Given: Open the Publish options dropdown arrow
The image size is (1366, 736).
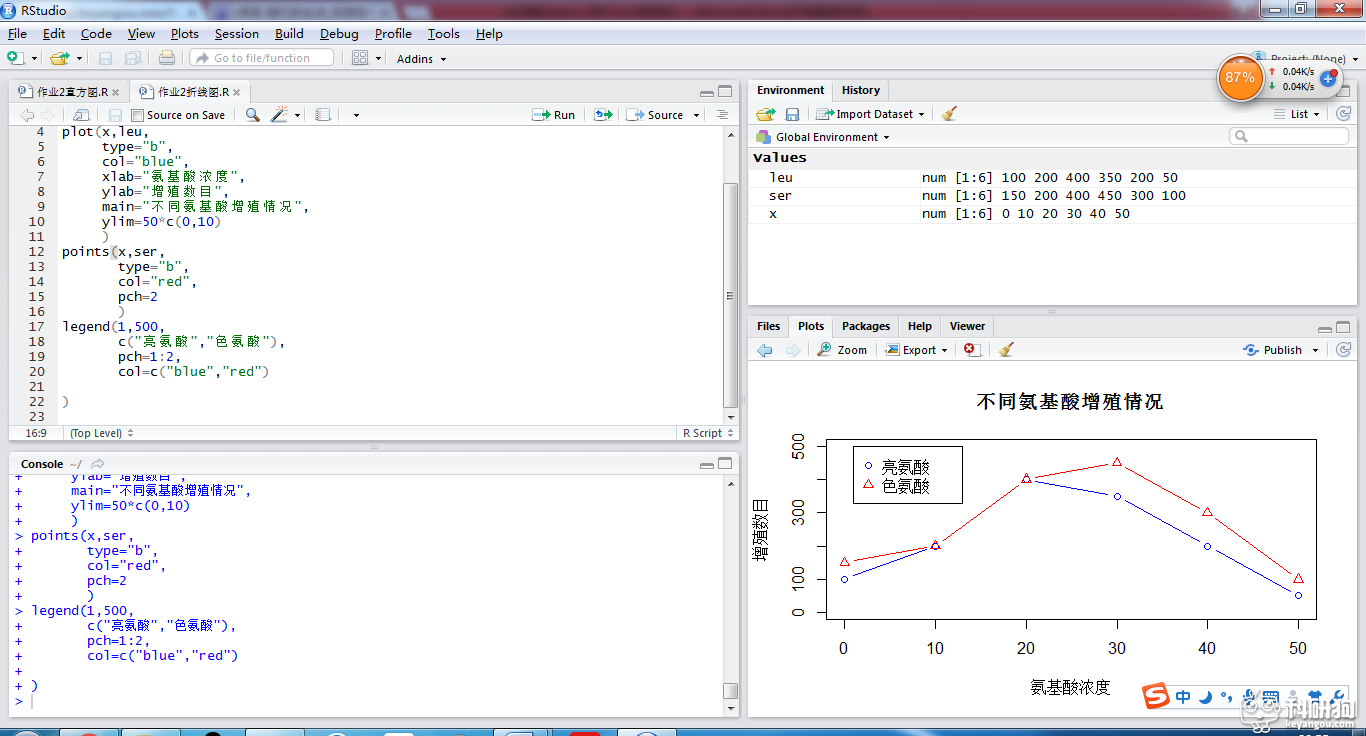Looking at the screenshot, I should coord(1315,351).
